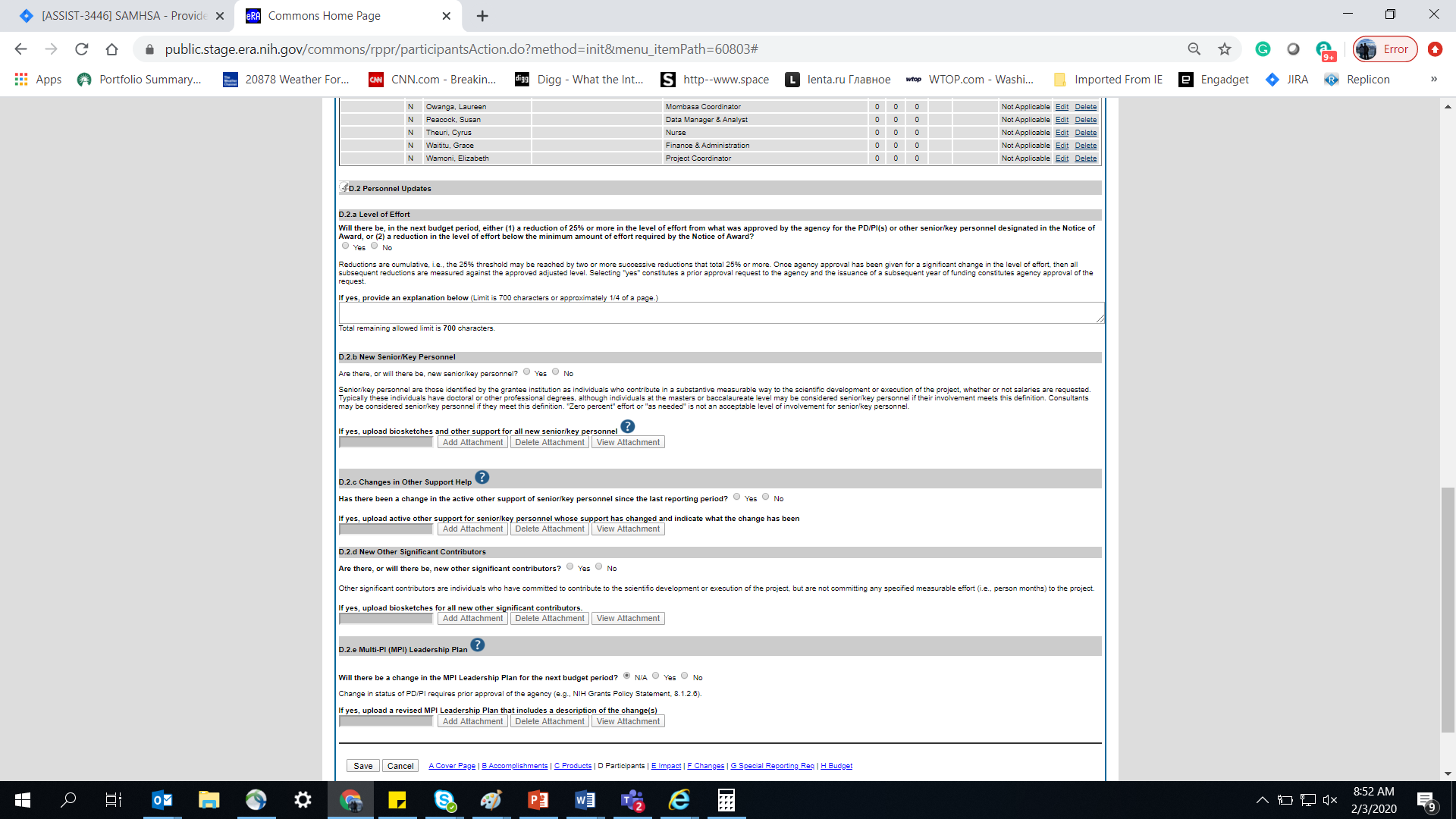Click the Save button
This screenshot has height=819, width=1456.
point(362,766)
